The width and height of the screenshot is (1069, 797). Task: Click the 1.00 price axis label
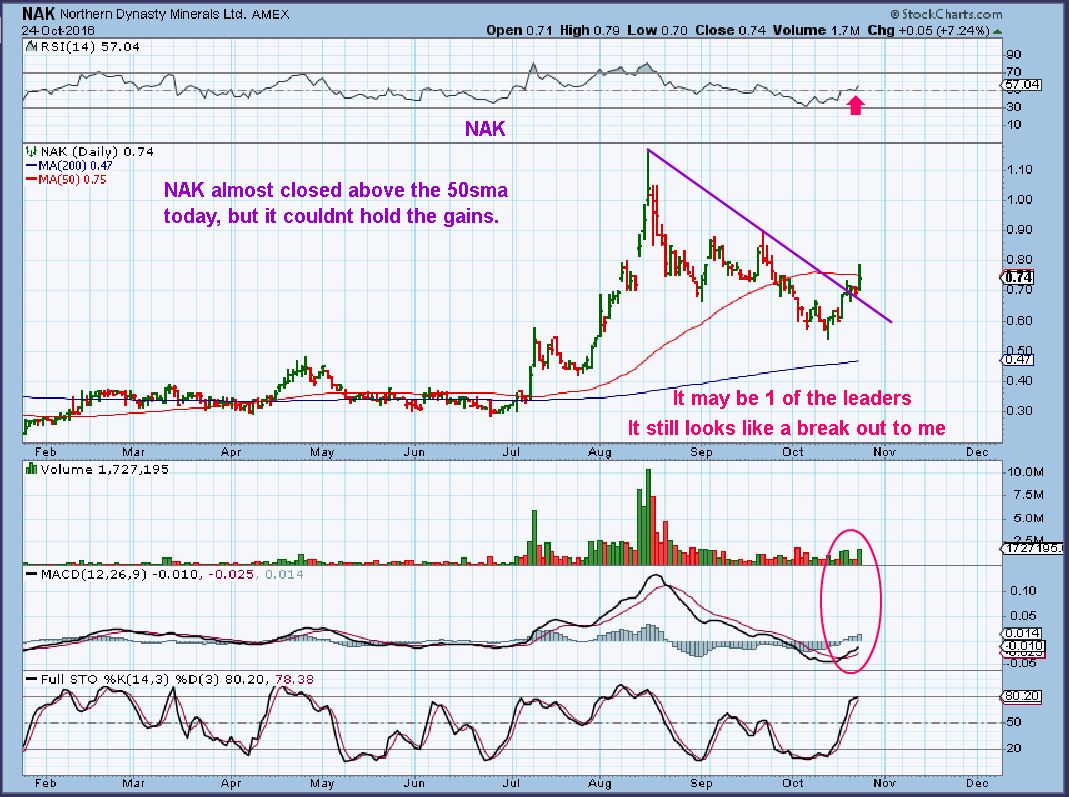click(1019, 200)
